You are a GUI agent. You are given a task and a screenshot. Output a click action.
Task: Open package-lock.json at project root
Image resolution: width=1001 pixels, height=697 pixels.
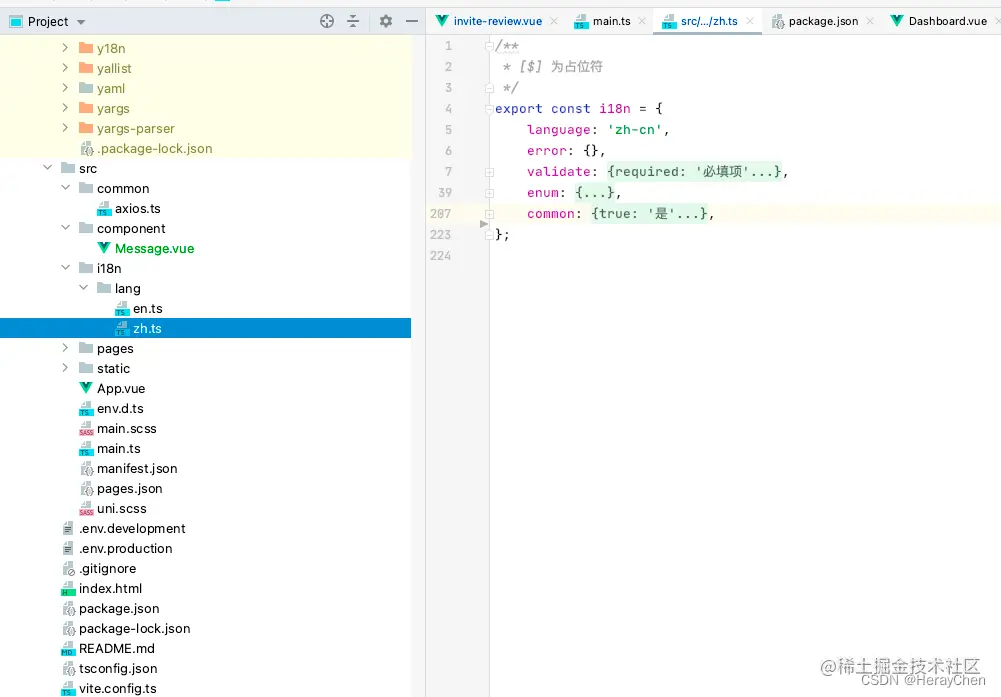pos(135,629)
